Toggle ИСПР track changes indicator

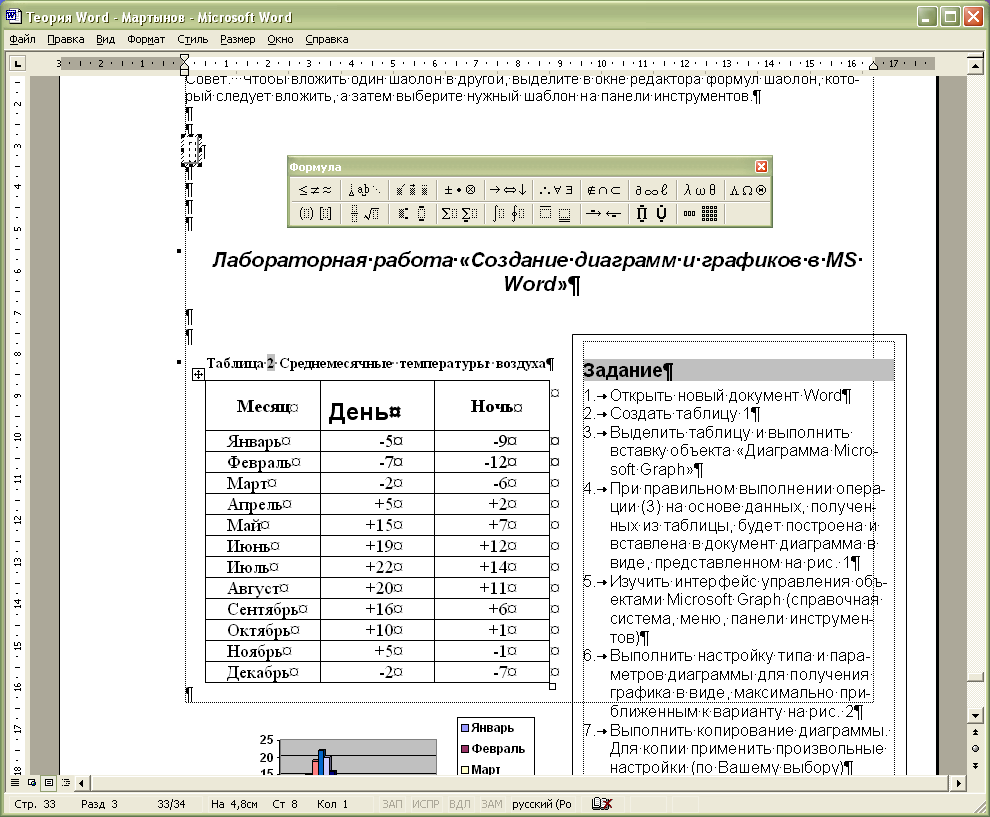[426, 804]
